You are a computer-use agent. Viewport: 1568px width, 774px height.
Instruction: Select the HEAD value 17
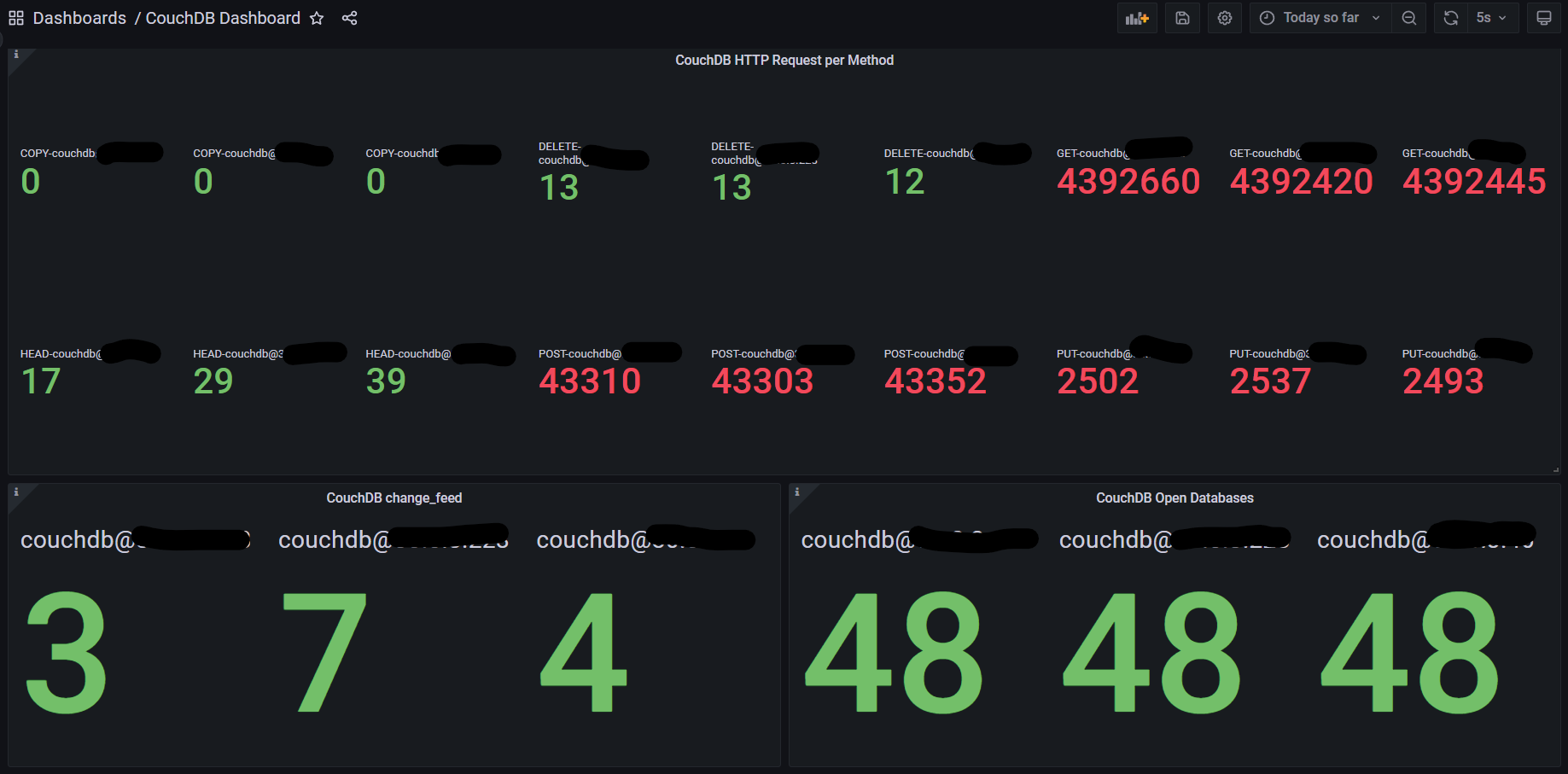click(41, 381)
